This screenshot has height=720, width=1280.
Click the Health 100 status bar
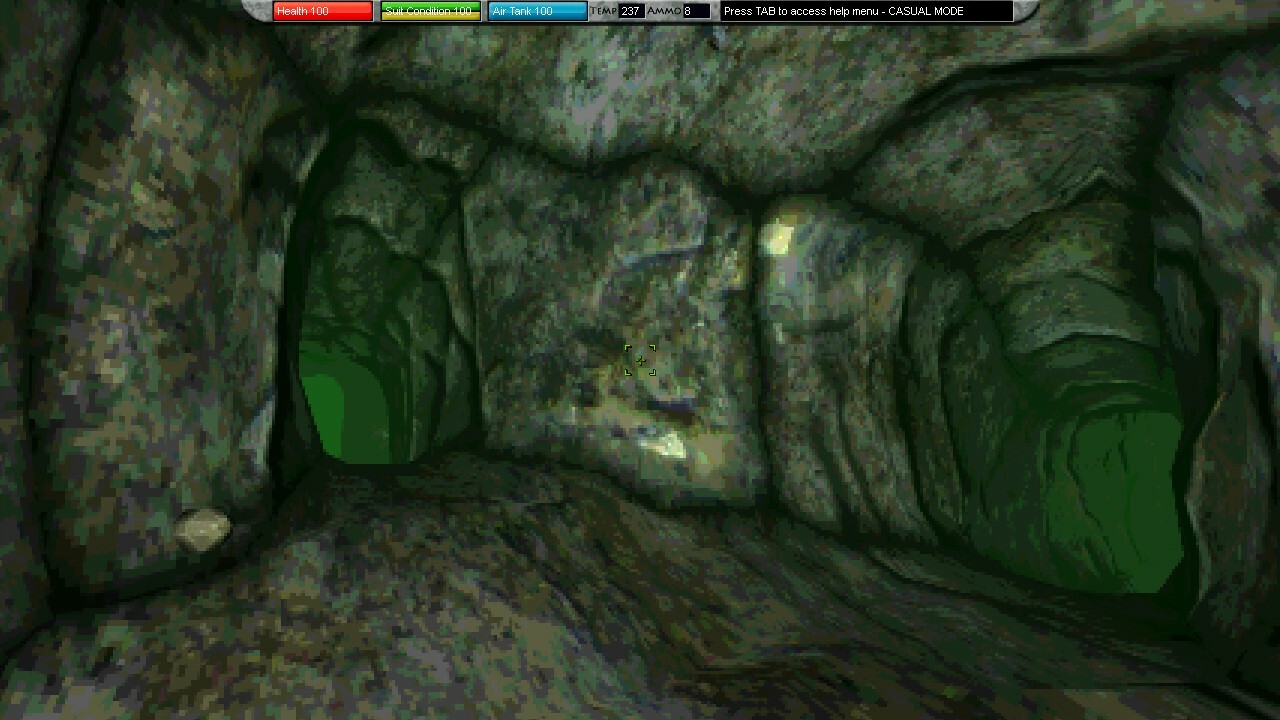click(x=320, y=12)
